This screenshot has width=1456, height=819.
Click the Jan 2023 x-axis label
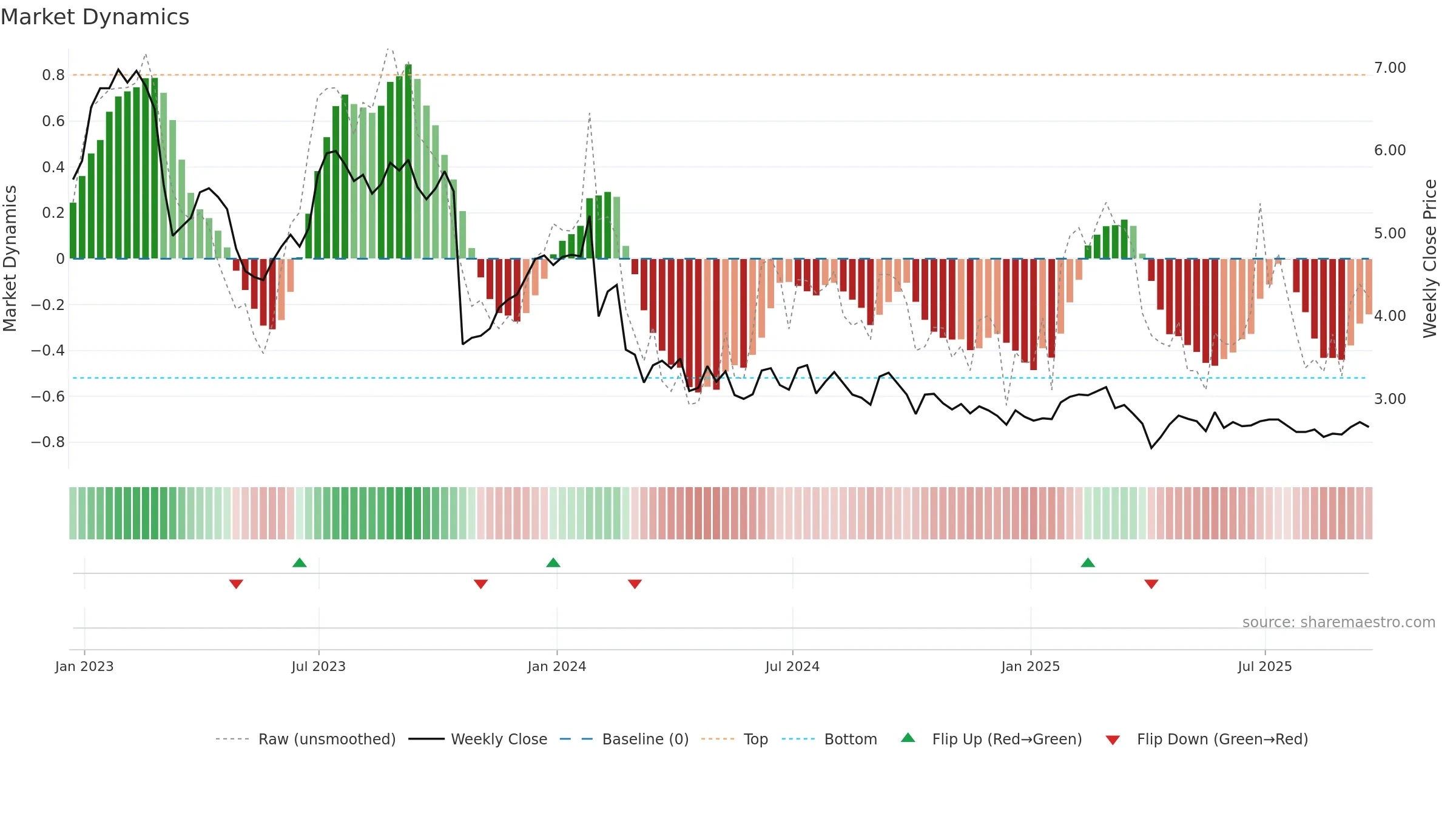click(x=84, y=666)
